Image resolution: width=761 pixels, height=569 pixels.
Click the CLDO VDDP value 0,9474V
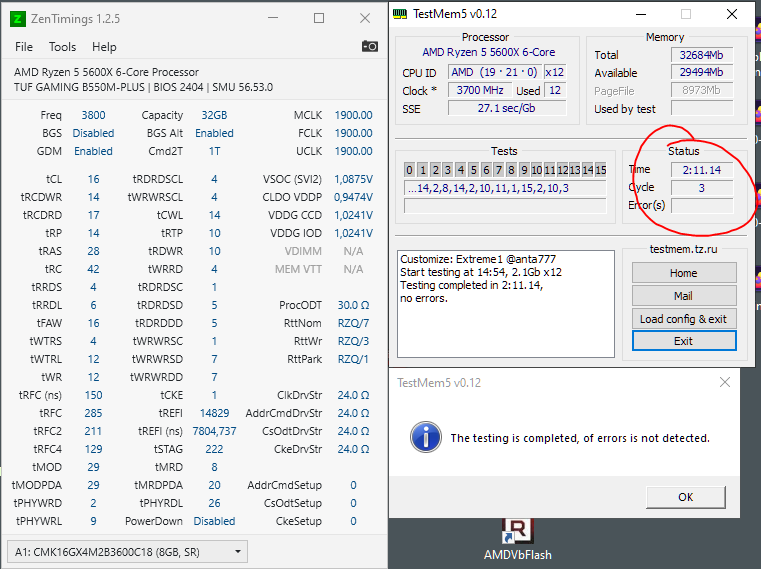(x=353, y=197)
